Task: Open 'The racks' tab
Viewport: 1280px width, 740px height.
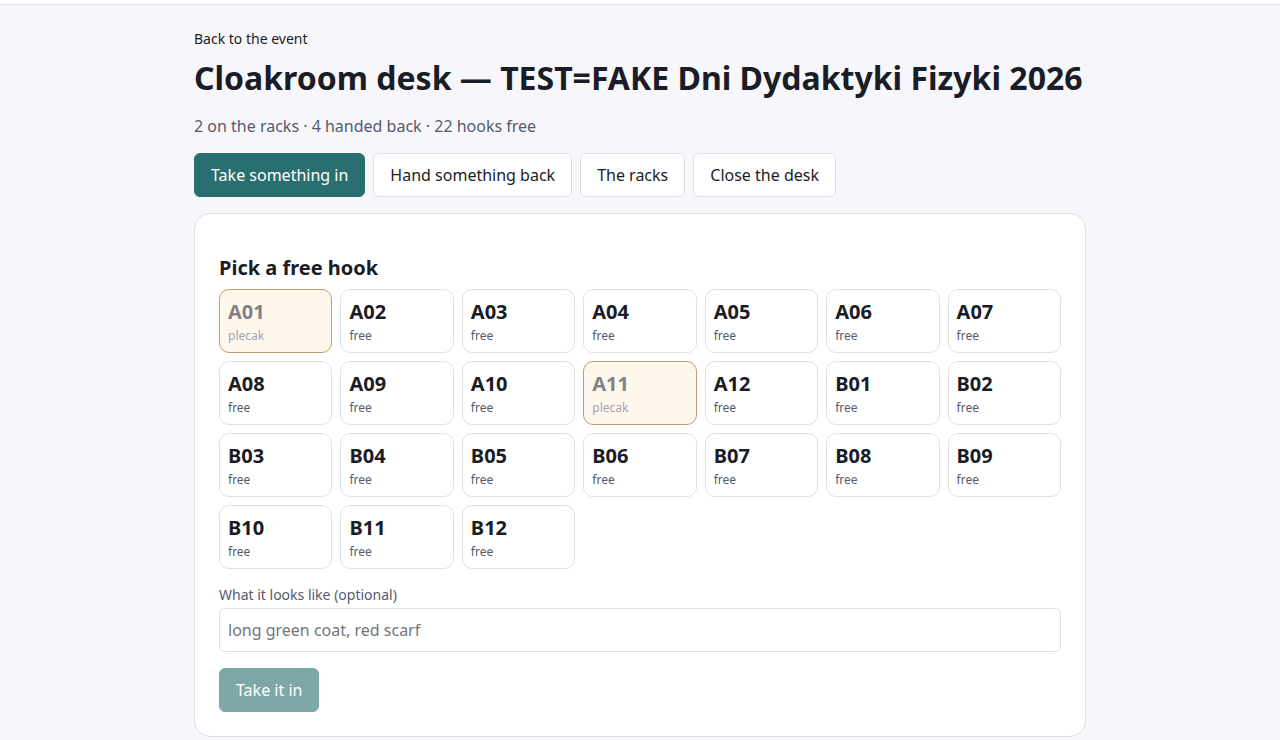Action: [632, 175]
